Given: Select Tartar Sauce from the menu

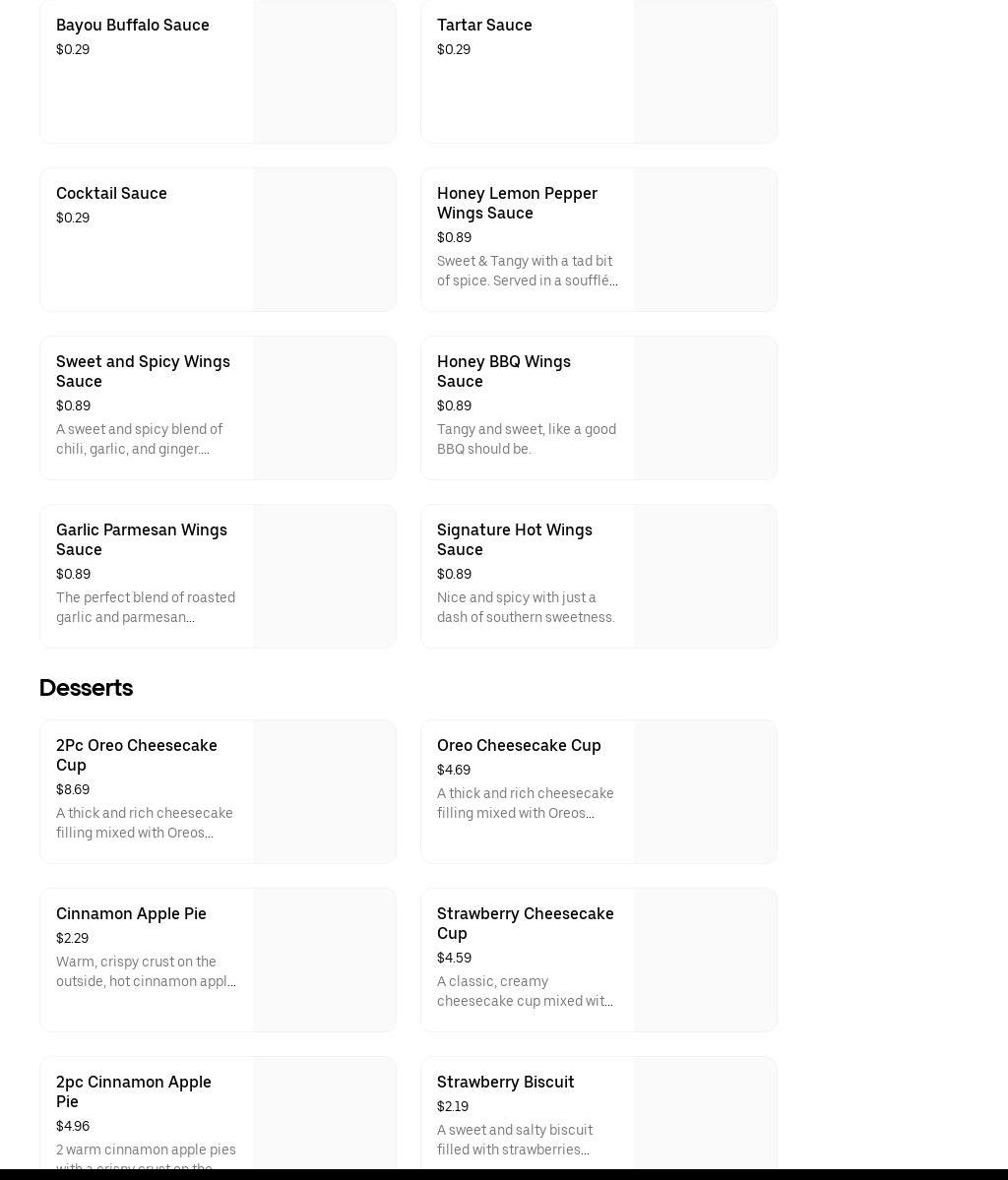Looking at the screenshot, I should (484, 26).
